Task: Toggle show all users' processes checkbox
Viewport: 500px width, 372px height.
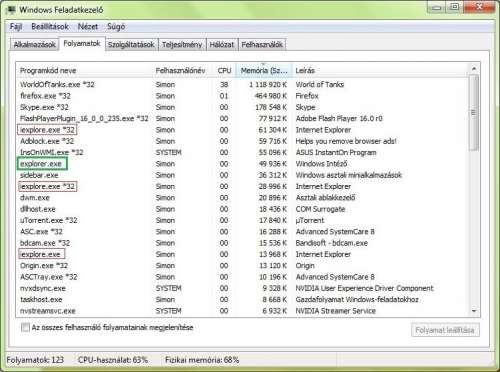Action: pos(25,327)
